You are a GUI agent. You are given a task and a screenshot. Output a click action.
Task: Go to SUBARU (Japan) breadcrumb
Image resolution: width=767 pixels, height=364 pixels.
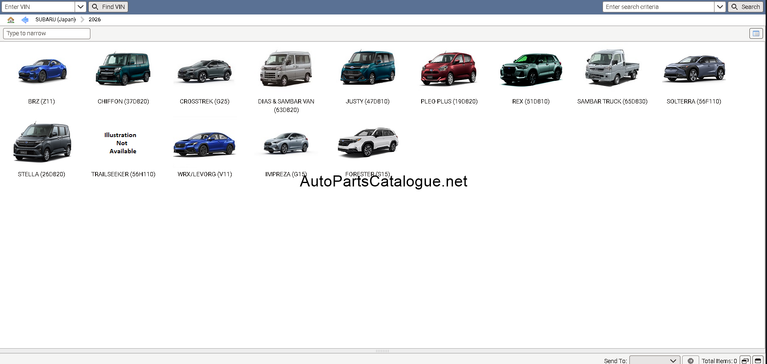[55, 20]
